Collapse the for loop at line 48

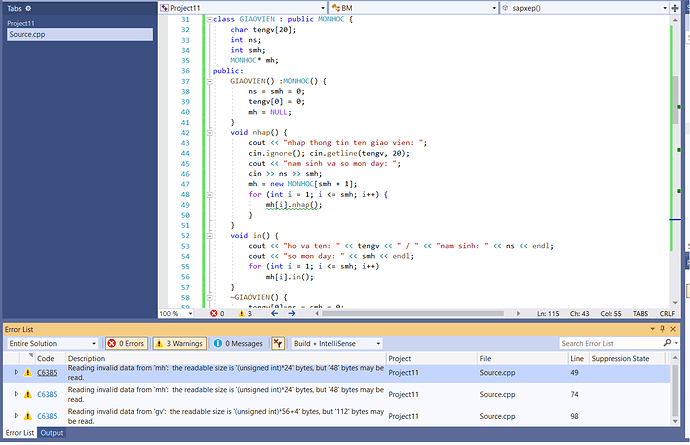209,195
